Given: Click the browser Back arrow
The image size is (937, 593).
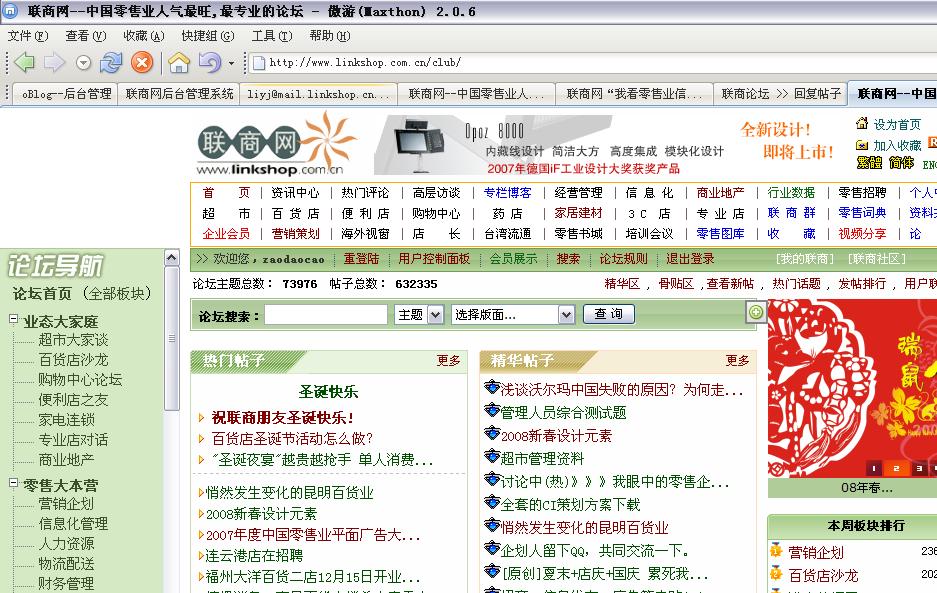Looking at the screenshot, I should tap(24, 62).
